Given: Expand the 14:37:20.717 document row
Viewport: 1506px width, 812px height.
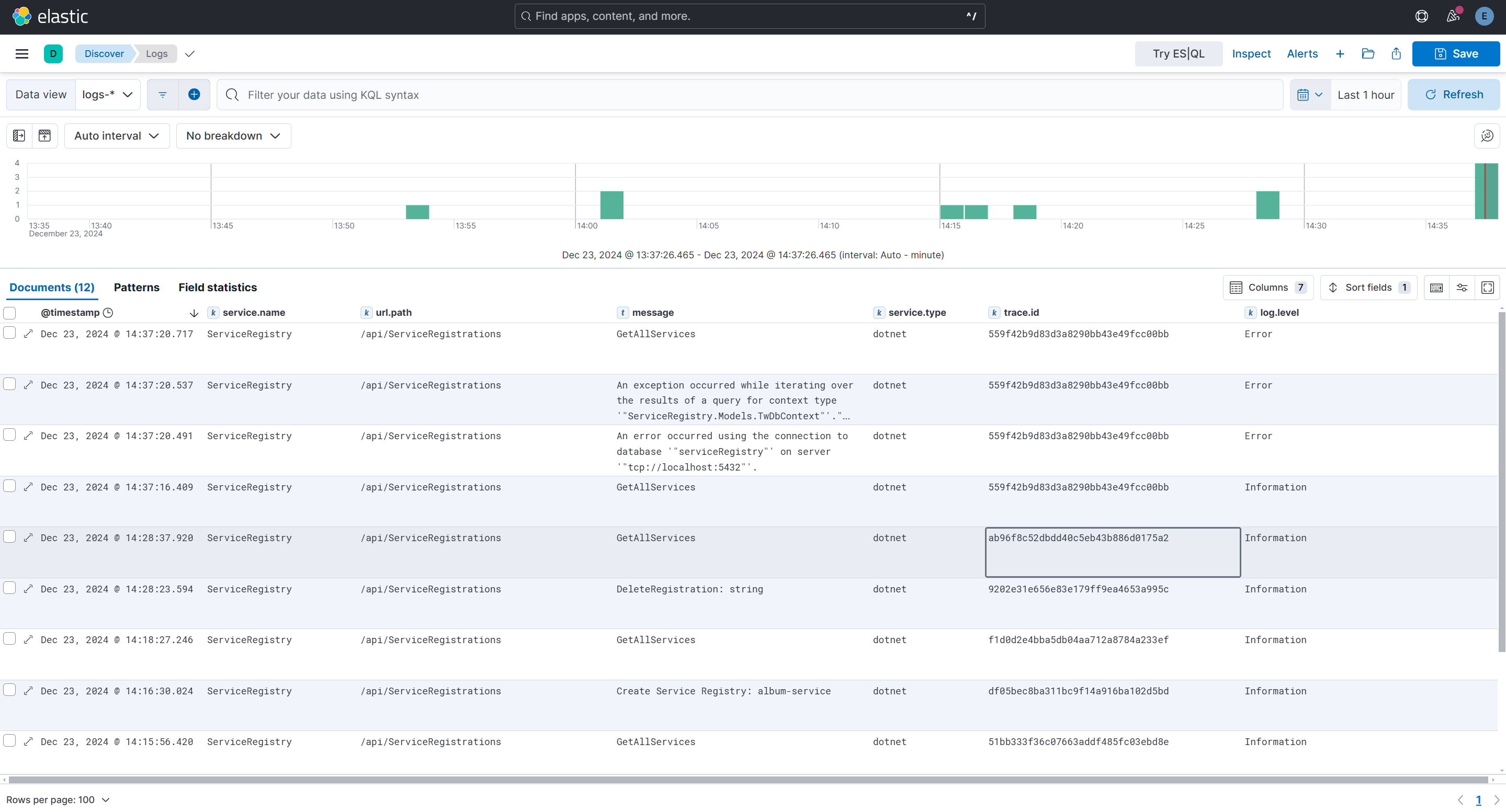Looking at the screenshot, I should [28, 334].
